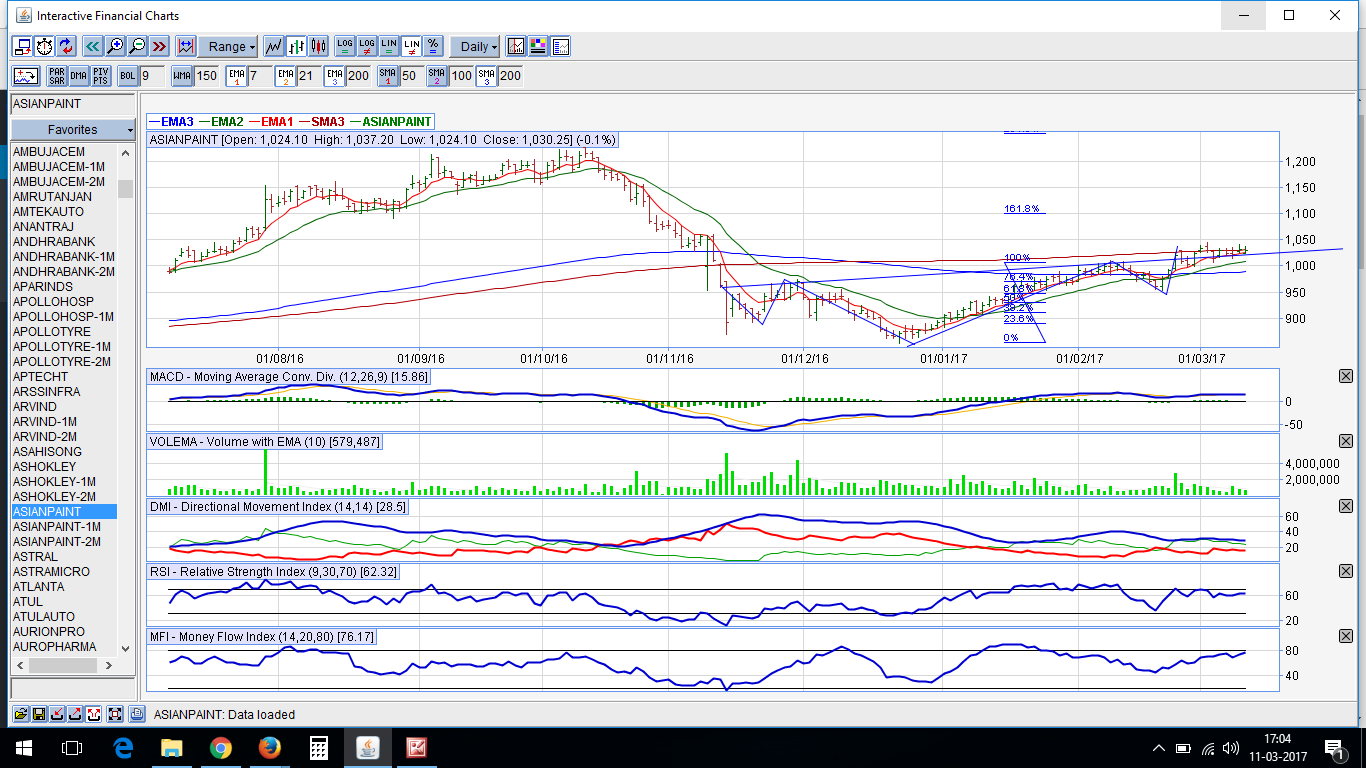1366x768 pixels.
Task: Close the MFI indicator panel
Action: click(1345, 636)
